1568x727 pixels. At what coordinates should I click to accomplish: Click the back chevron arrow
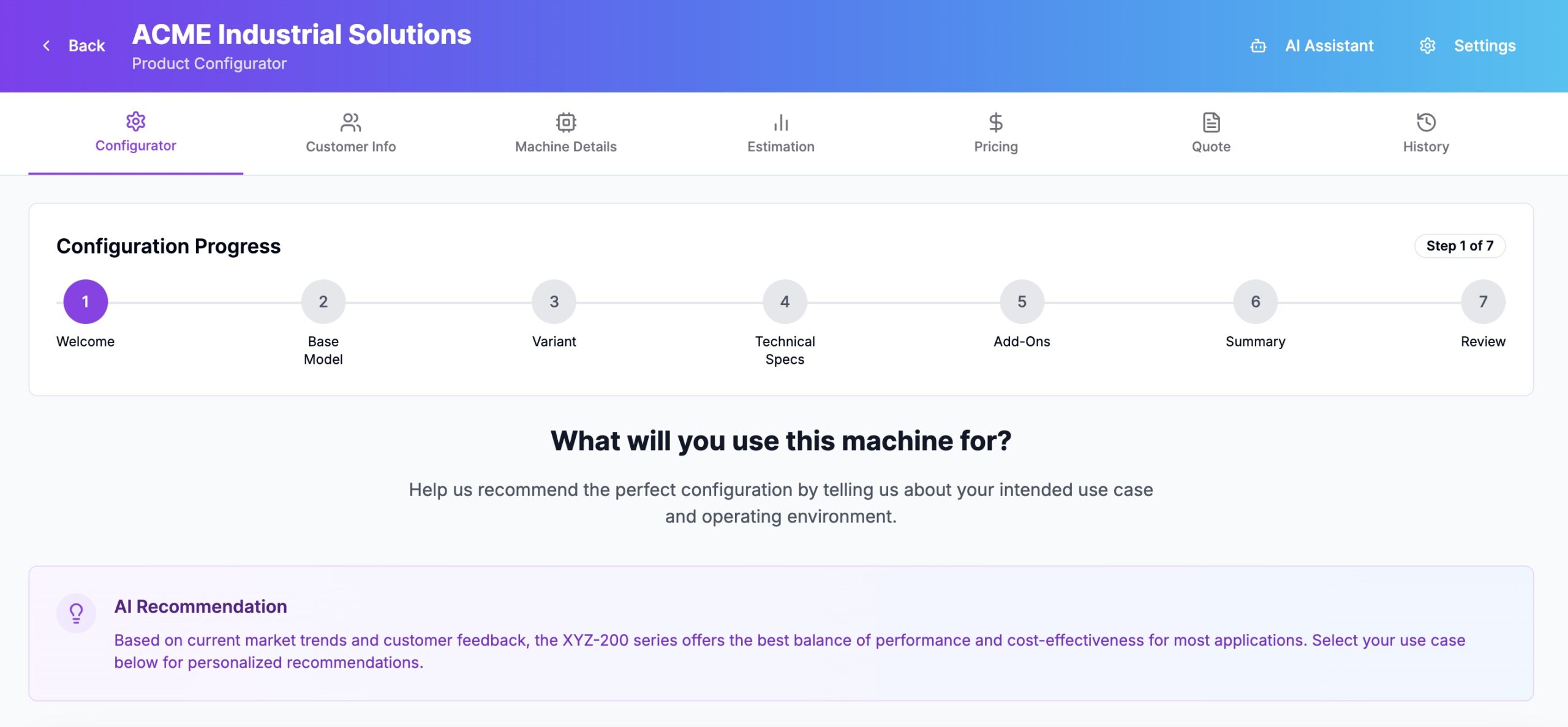[47, 46]
